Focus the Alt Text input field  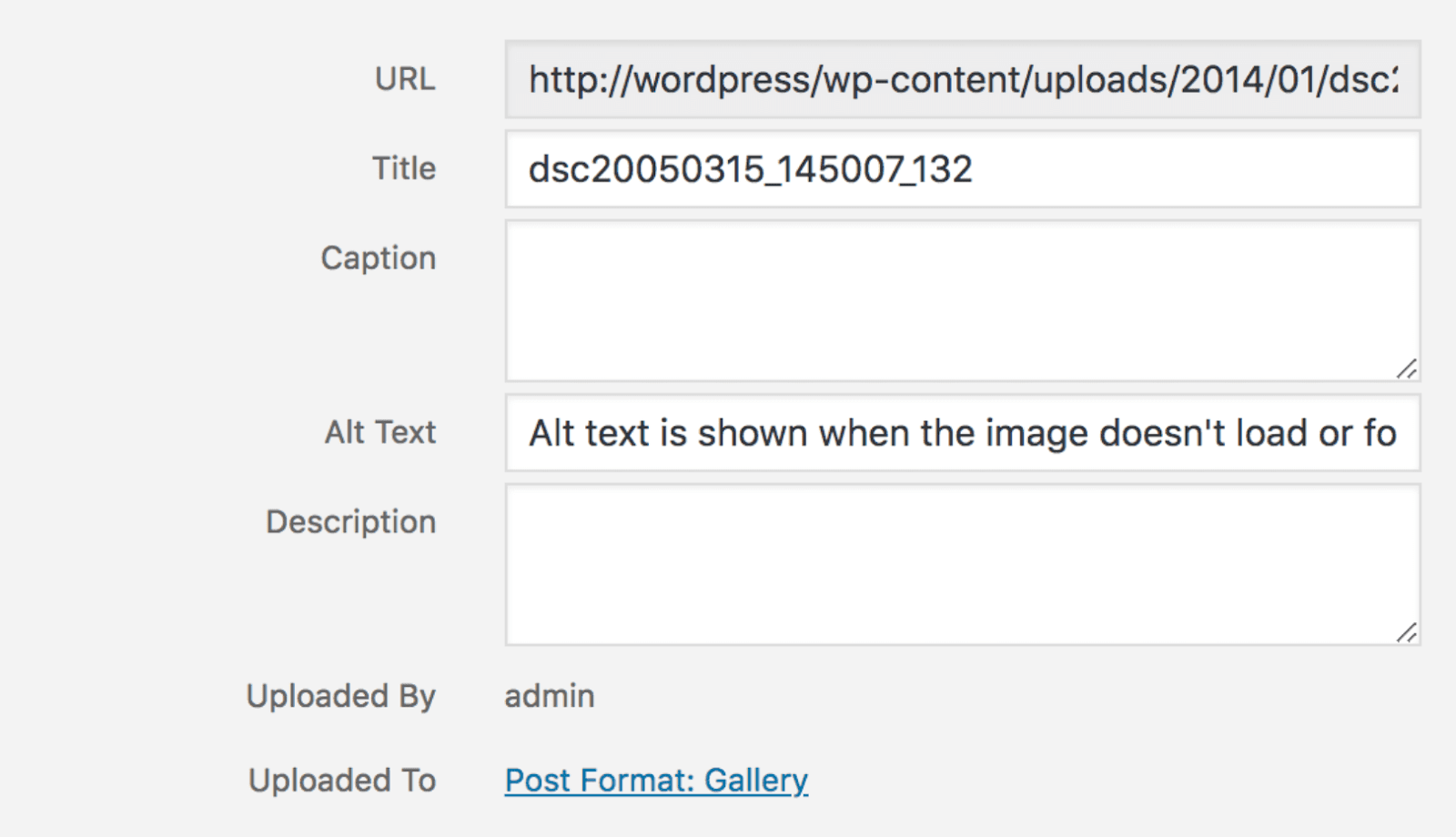click(x=963, y=433)
